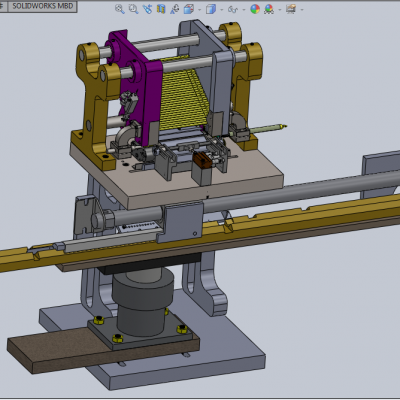
Task: Toggle the Section View tool
Action: tap(161, 9)
